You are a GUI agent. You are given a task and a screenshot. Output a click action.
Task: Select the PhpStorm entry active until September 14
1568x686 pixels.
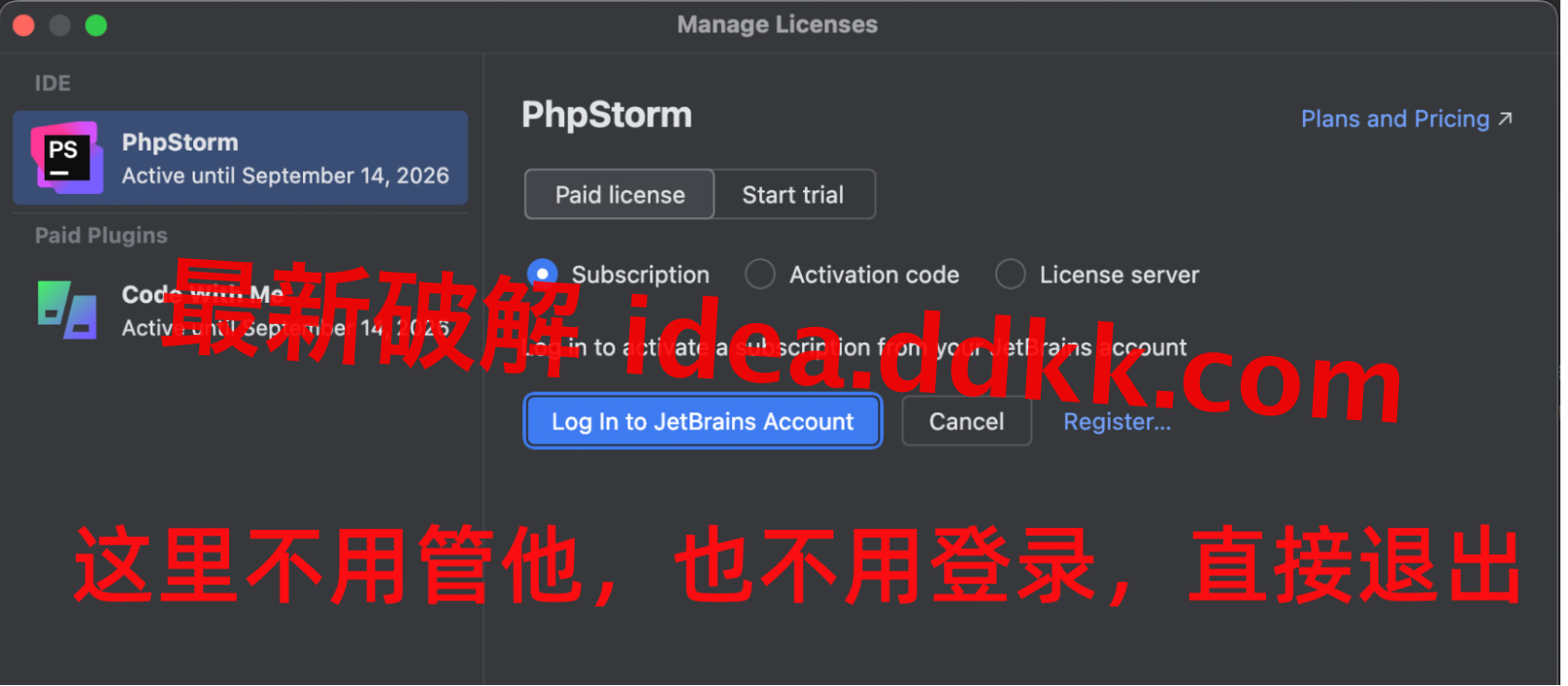(x=241, y=158)
